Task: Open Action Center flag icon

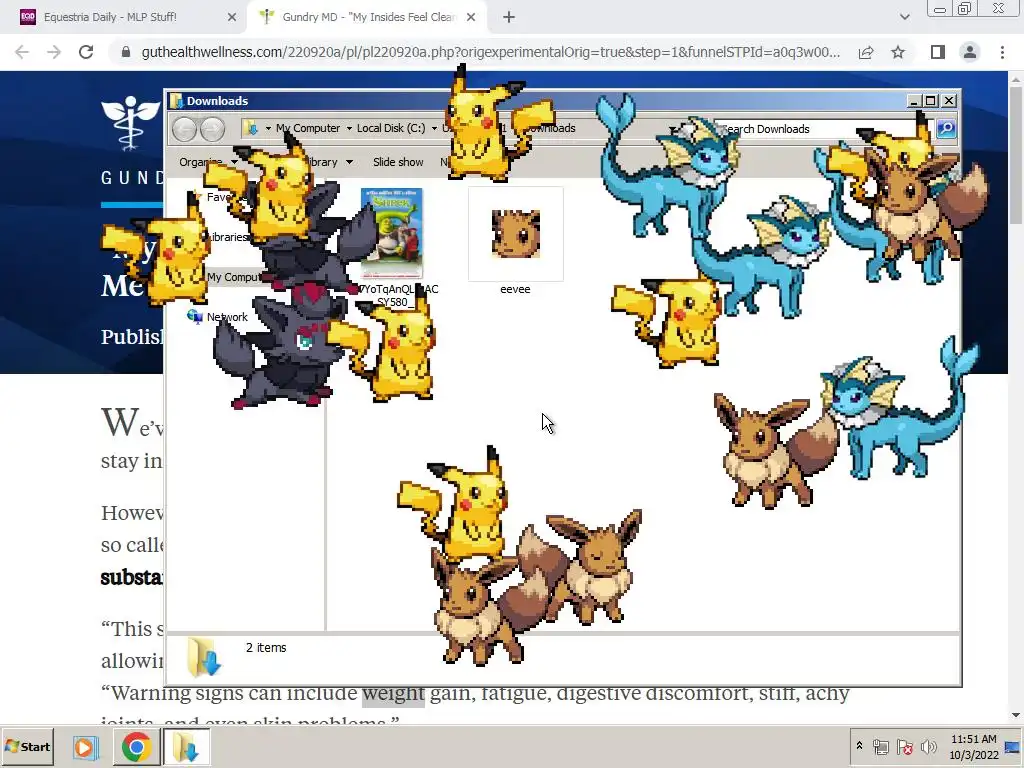Action: [904, 747]
